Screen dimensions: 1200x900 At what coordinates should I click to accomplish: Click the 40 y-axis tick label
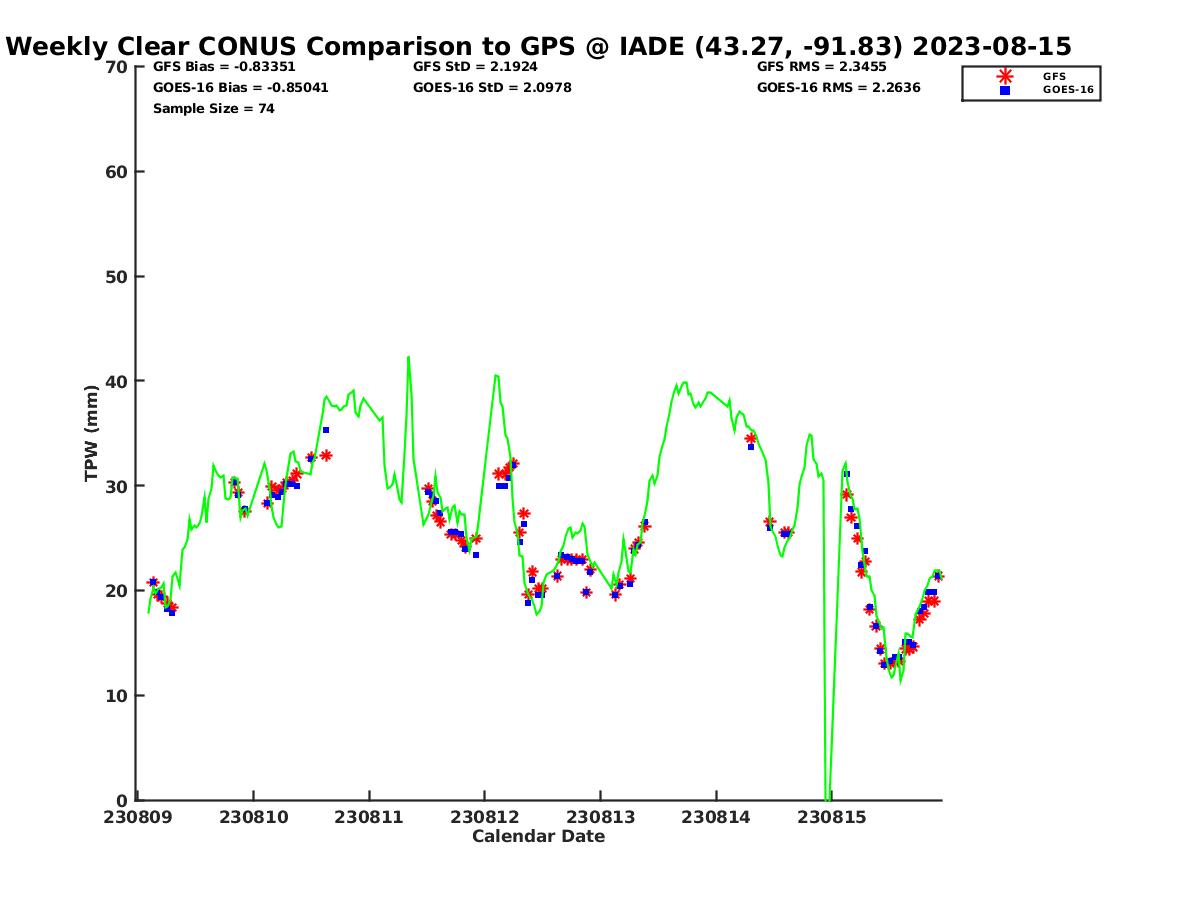[118, 381]
